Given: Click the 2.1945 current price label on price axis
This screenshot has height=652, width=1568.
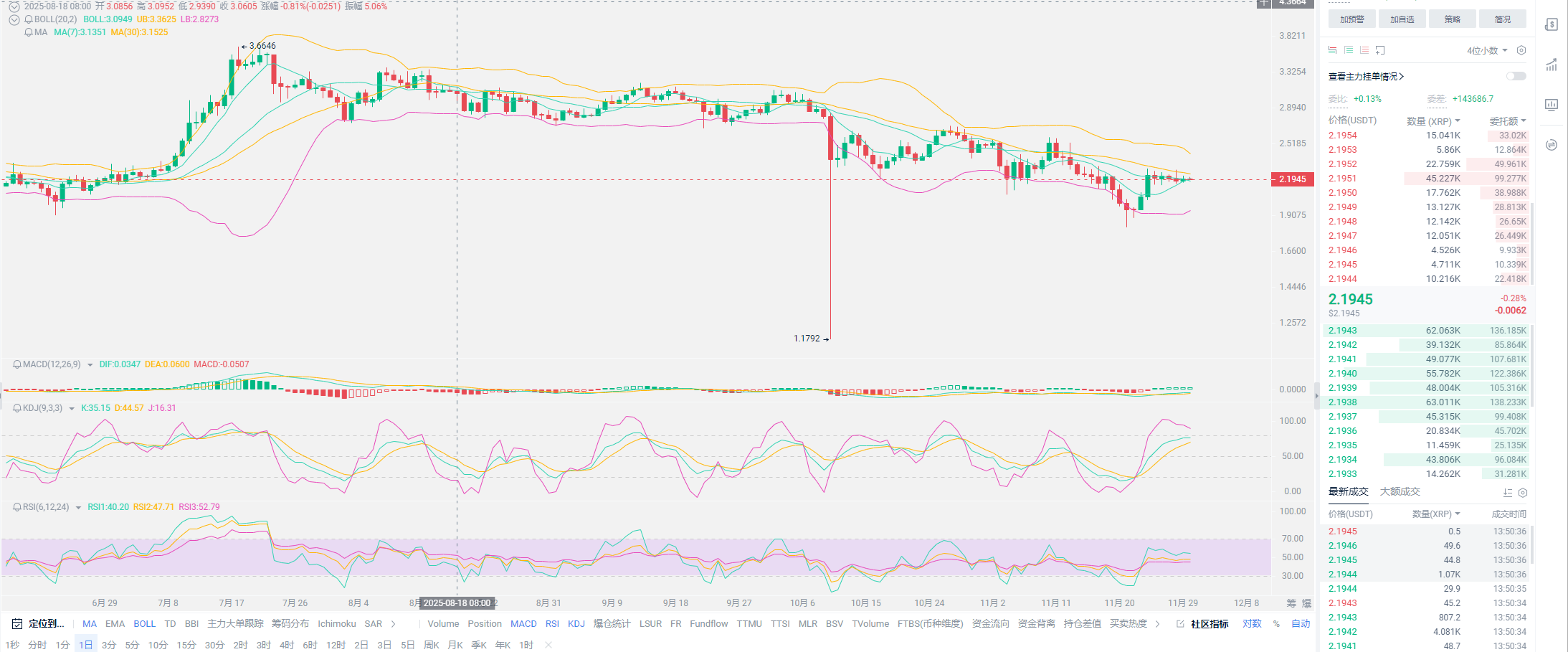Looking at the screenshot, I should [x=1292, y=179].
